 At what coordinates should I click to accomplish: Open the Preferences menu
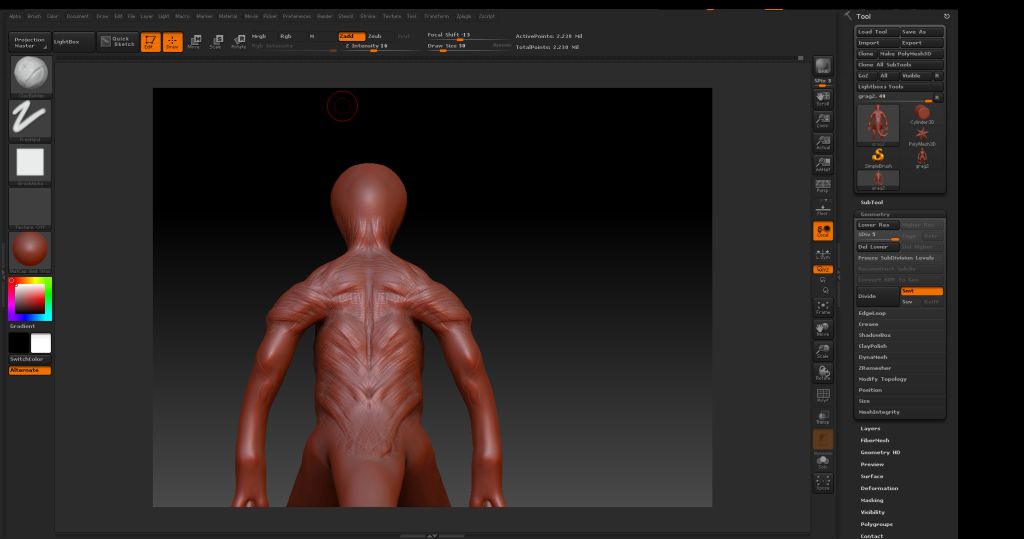pyautogui.click(x=296, y=16)
